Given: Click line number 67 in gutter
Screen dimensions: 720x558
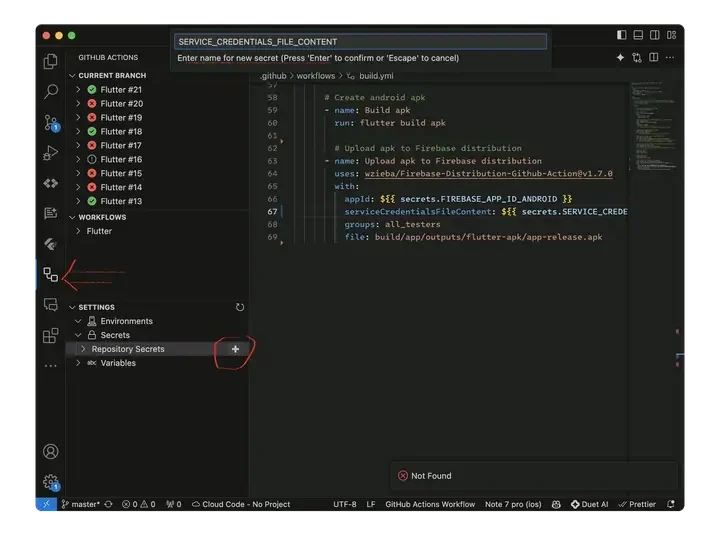Looking at the screenshot, I should coord(272,211).
